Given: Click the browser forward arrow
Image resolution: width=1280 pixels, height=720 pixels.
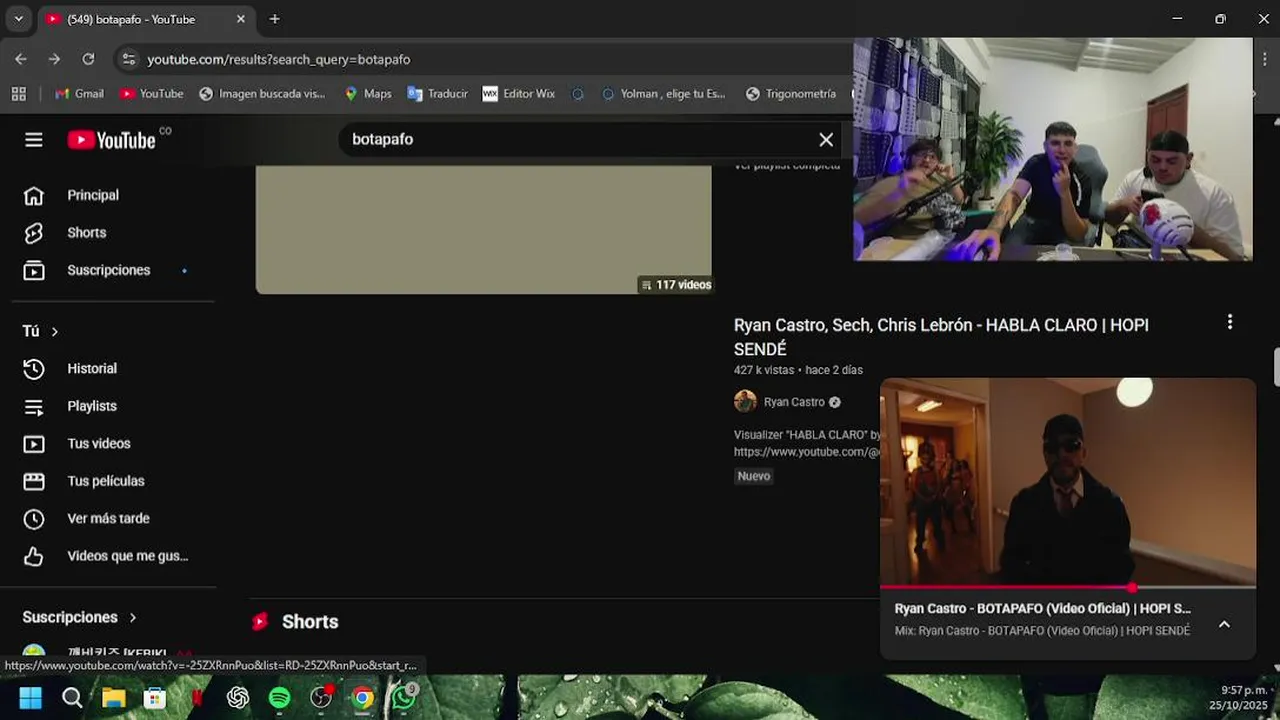Looking at the screenshot, I should [x=54, y=59].
